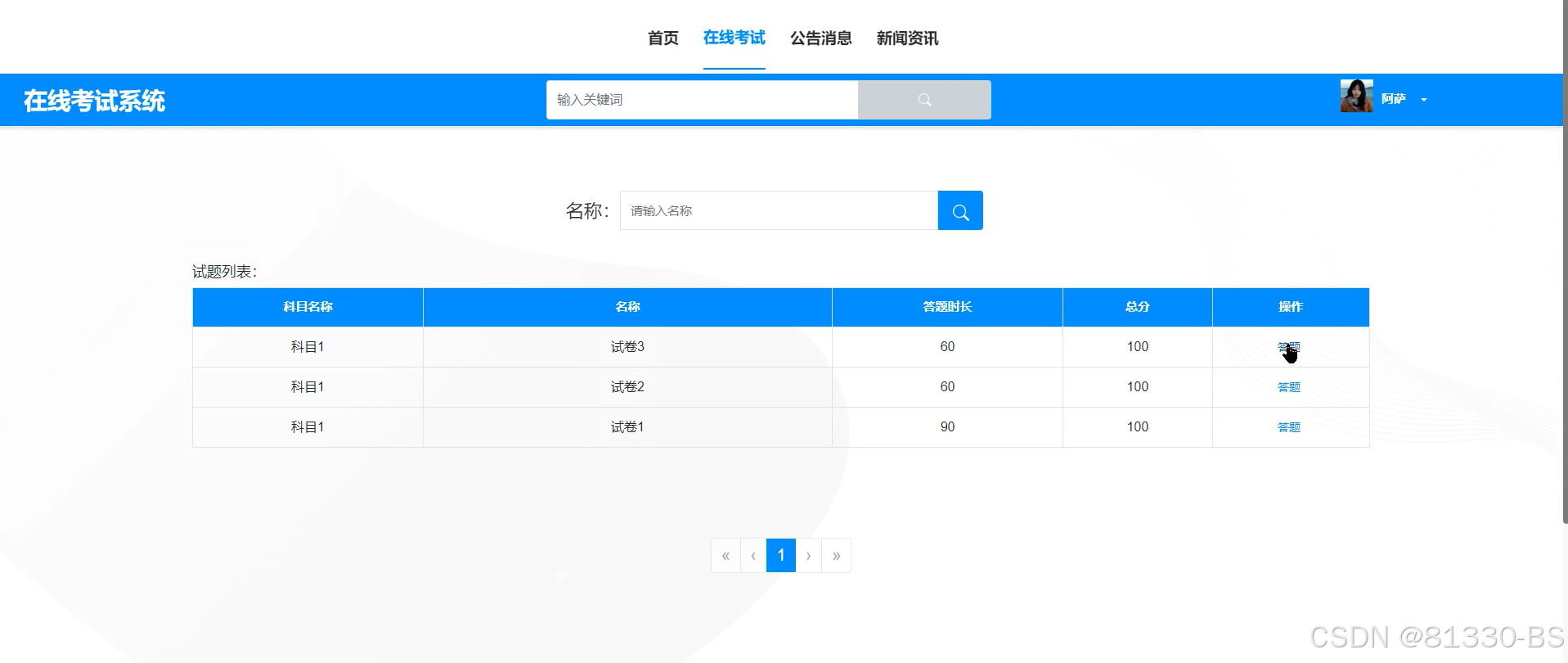Screen dimensions: 1568x663
Task: Focus the 请输入名称 input field
Action: point(780,211)
